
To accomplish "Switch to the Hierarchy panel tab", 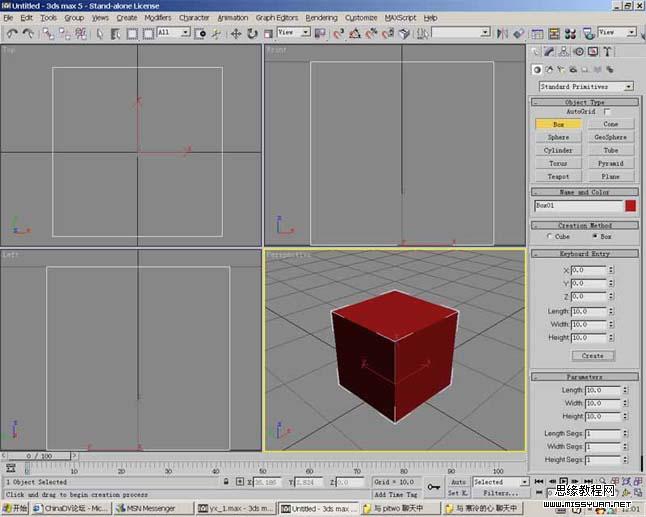I will click(x=564, y=51).
